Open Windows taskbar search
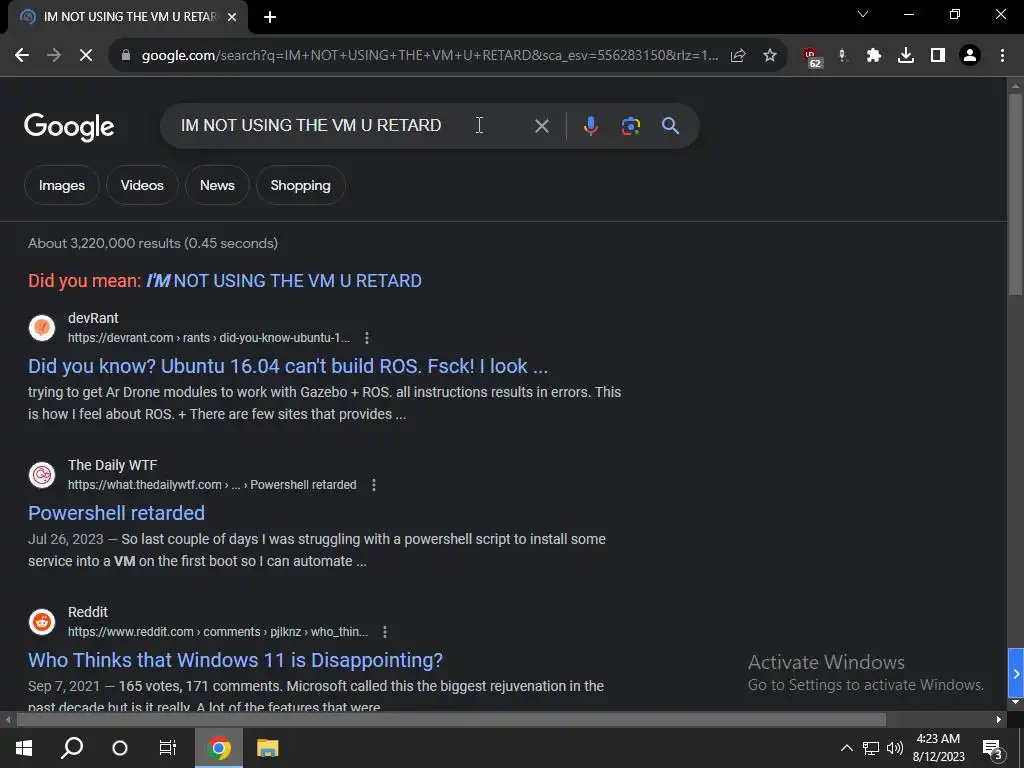The height and width of the screenshot is (768, 1024). (72, 748)
